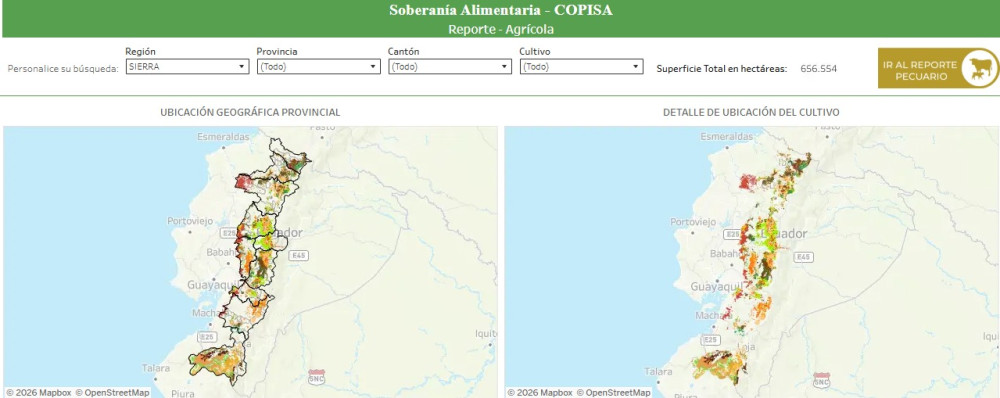Click 'Superficie Total en hectáreas:' label
The width and height of the screenshot is (1000, 398).
[x=722, y=69]
